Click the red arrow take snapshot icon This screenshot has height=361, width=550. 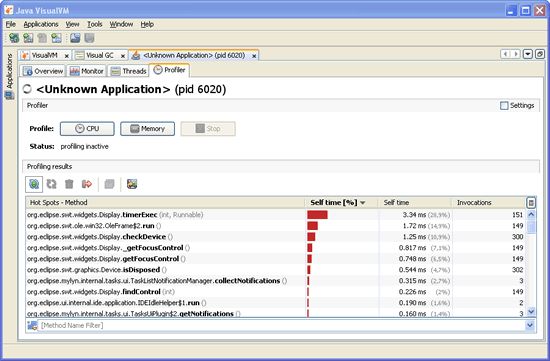point(87,184)
